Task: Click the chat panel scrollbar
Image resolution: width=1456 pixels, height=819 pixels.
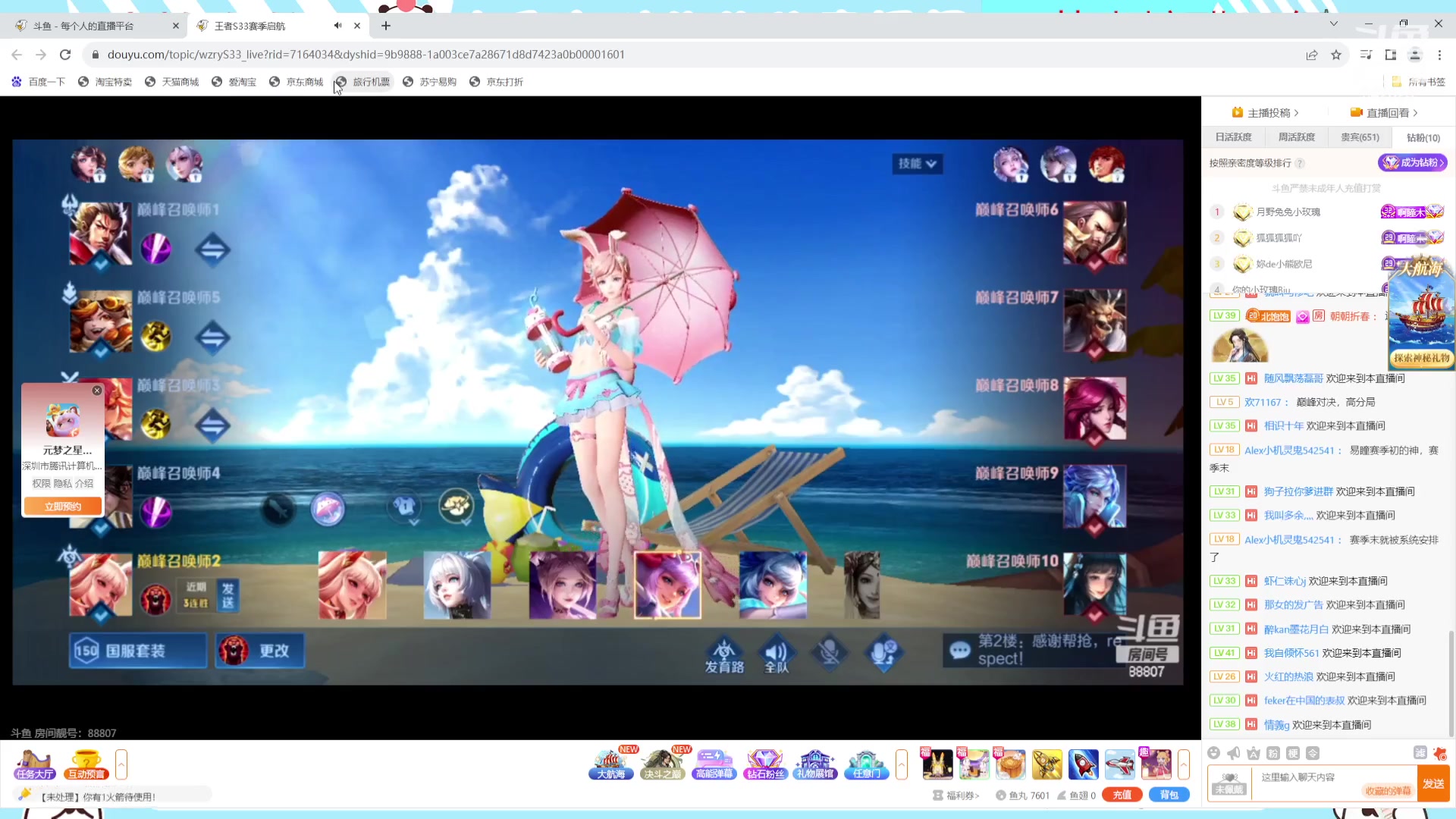Action: pos(1451,682)
